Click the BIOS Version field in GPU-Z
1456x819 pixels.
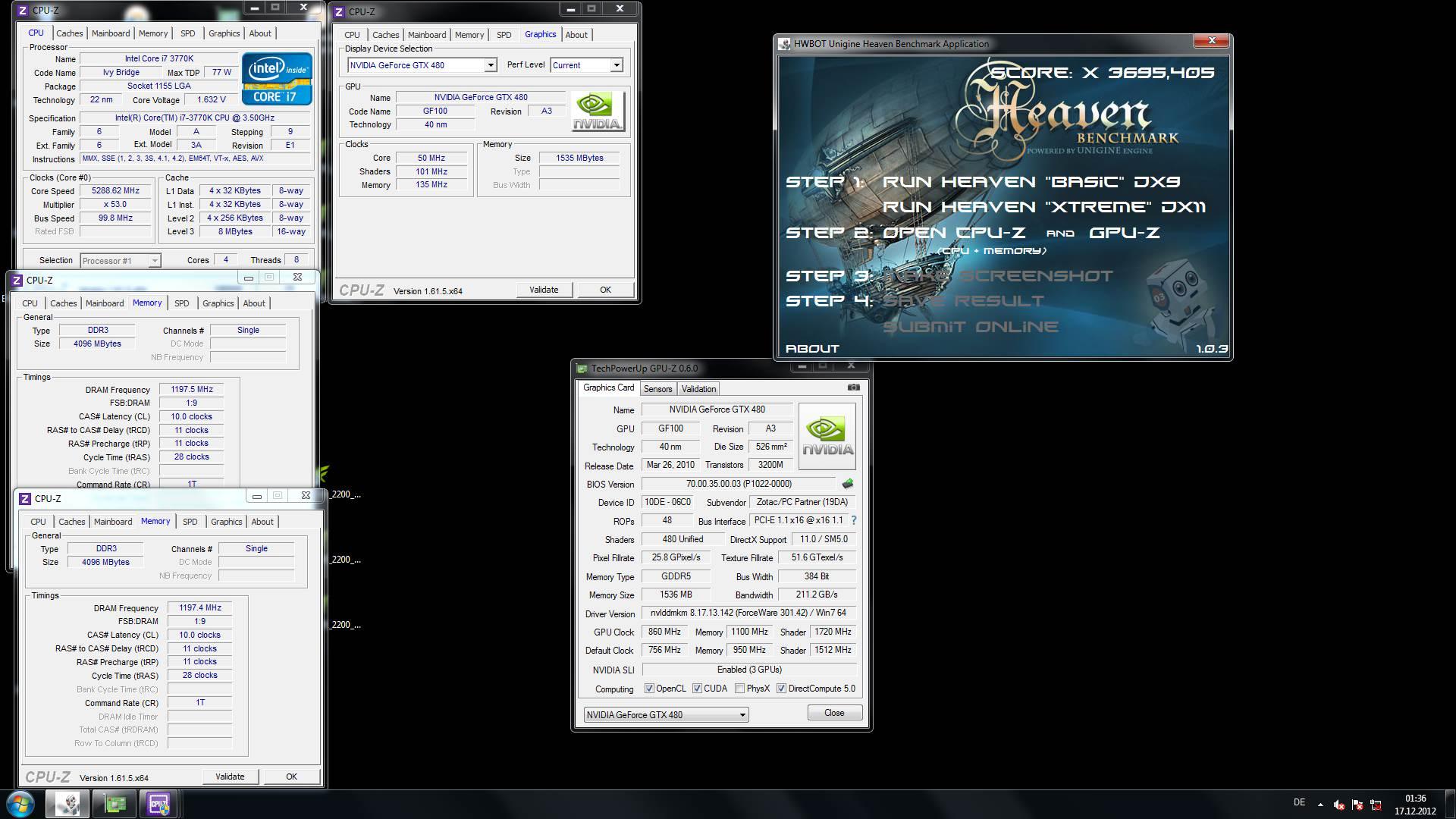(739, 484)
